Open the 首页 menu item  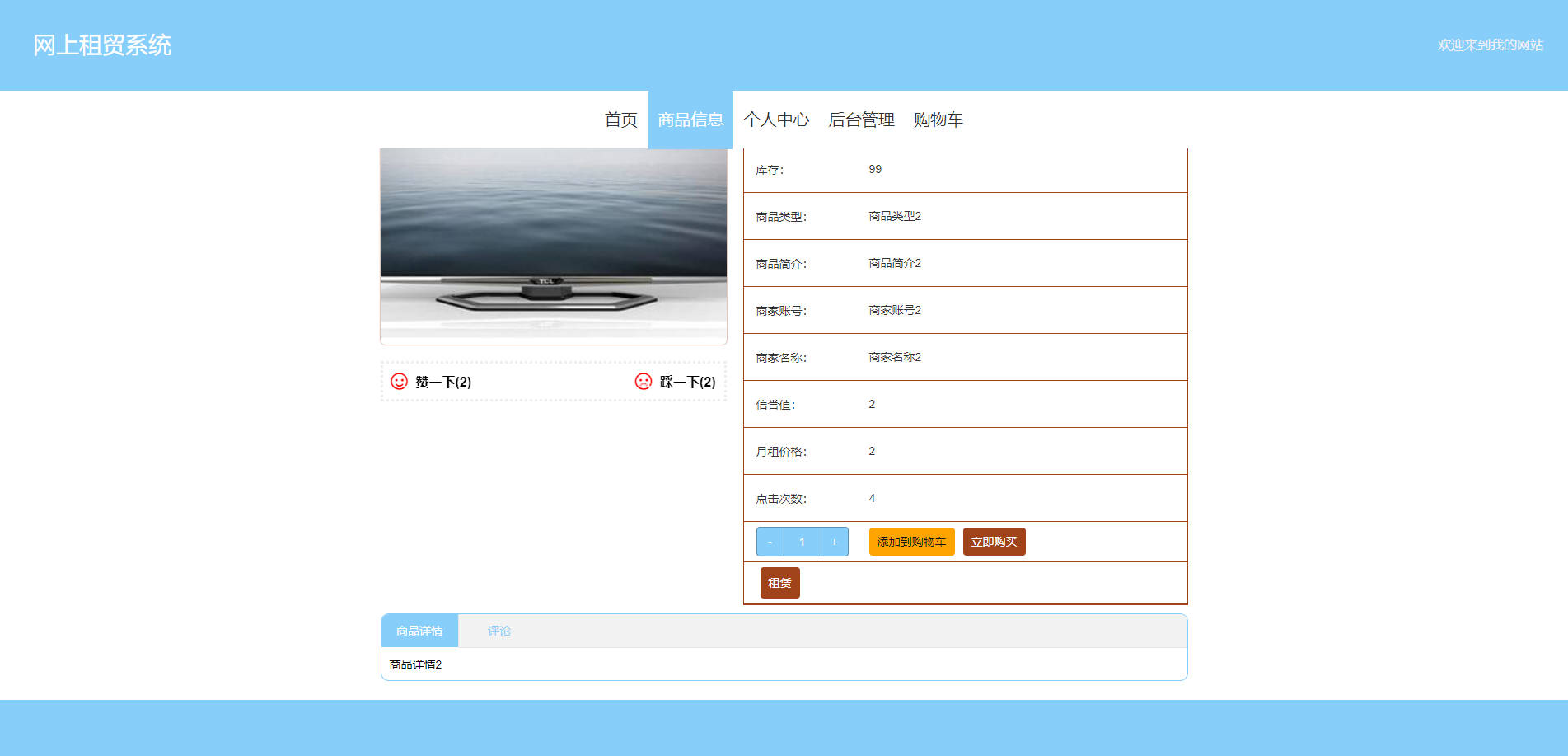tap(621, 120)
